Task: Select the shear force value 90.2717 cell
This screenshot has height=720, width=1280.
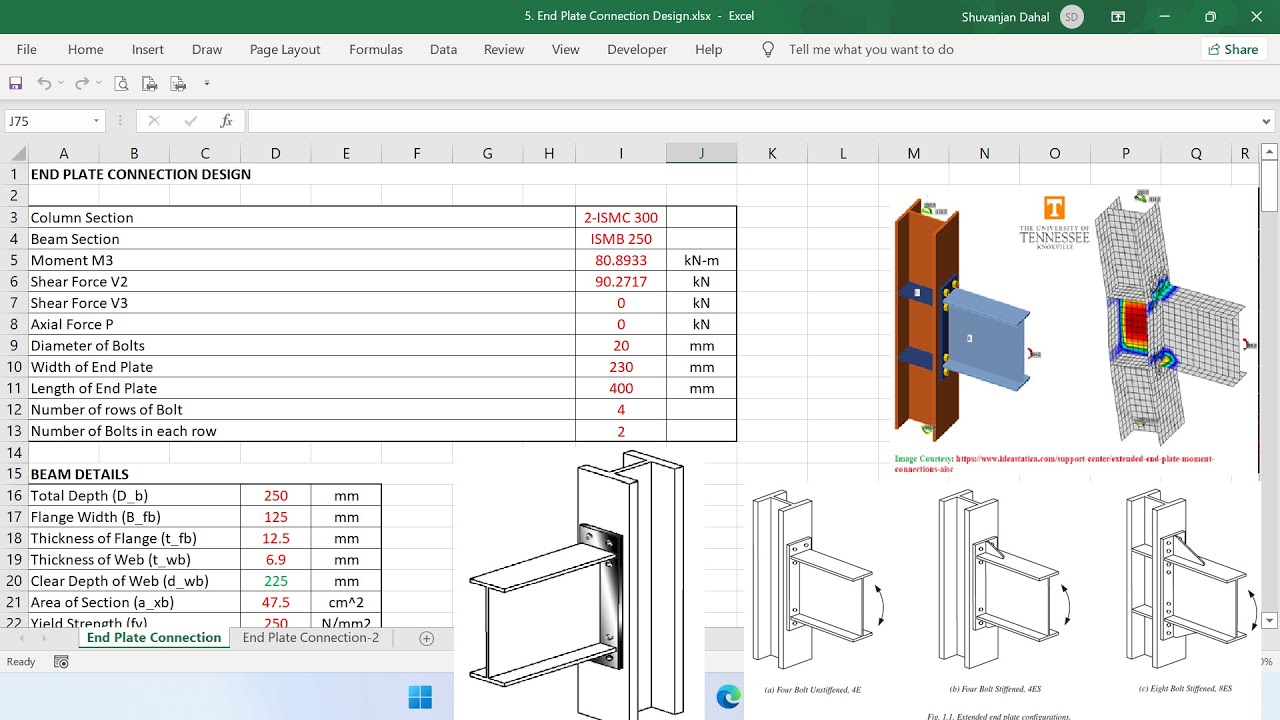Action: tap(621, 281)
